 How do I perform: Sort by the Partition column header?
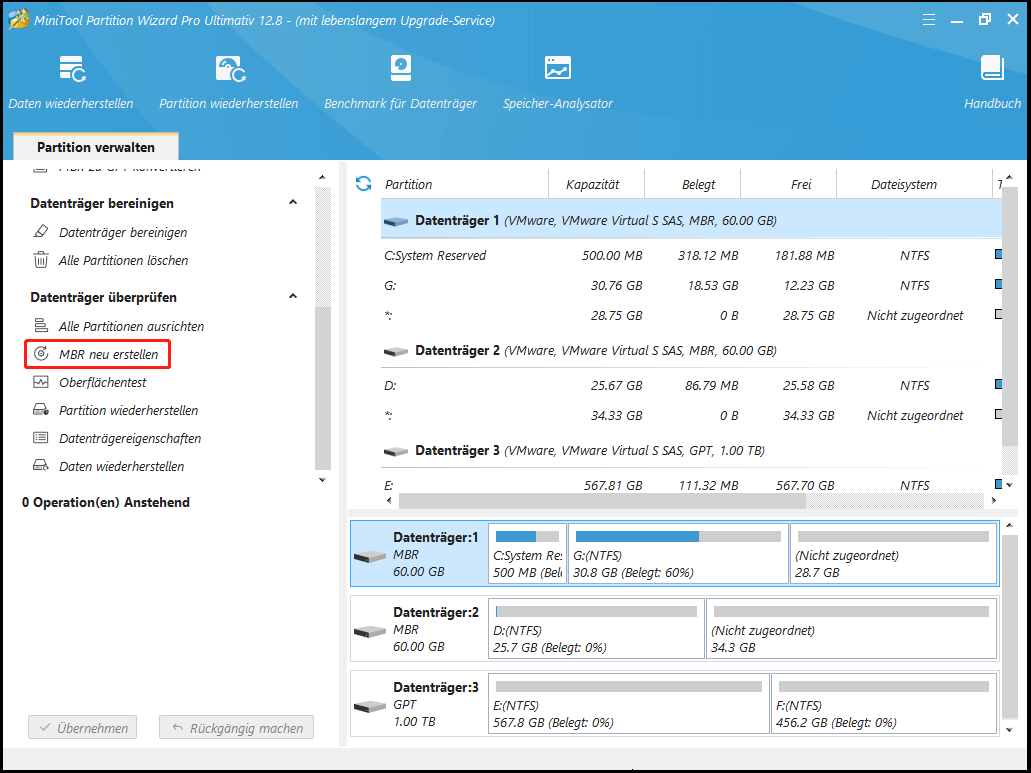[x=464, y=184]
